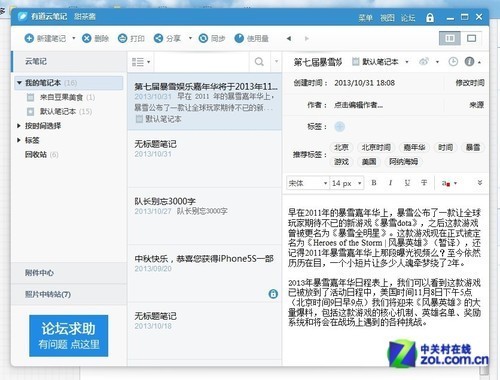This screenshot has height=380, width=500.
Task: Click the history clock icon
Action: tap(453, 62)
